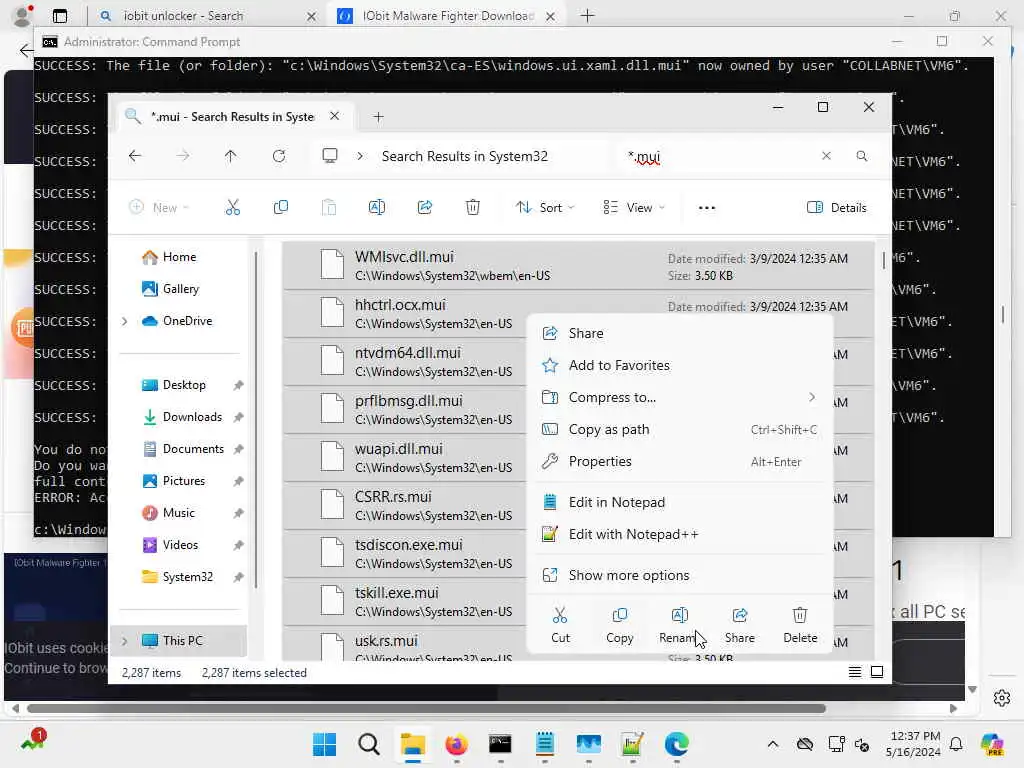Switch to large thumbnails layout icon
This screenshot has width=1024, height=768.
pyautogui.click(x=877, y=672)
